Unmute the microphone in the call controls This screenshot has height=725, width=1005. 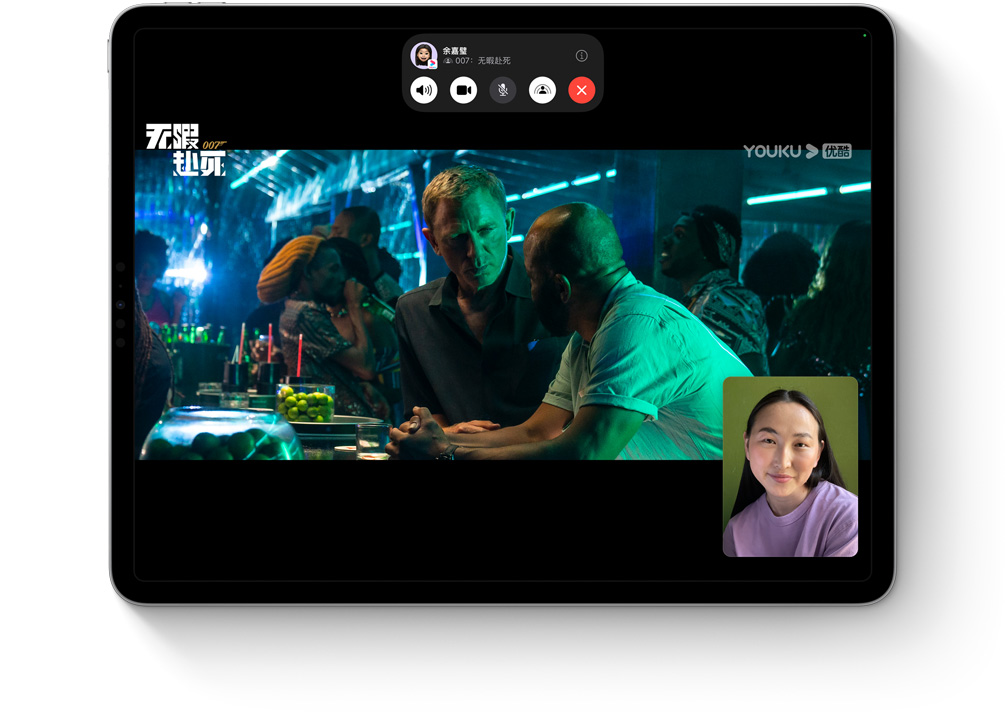(x=503, y=90)
